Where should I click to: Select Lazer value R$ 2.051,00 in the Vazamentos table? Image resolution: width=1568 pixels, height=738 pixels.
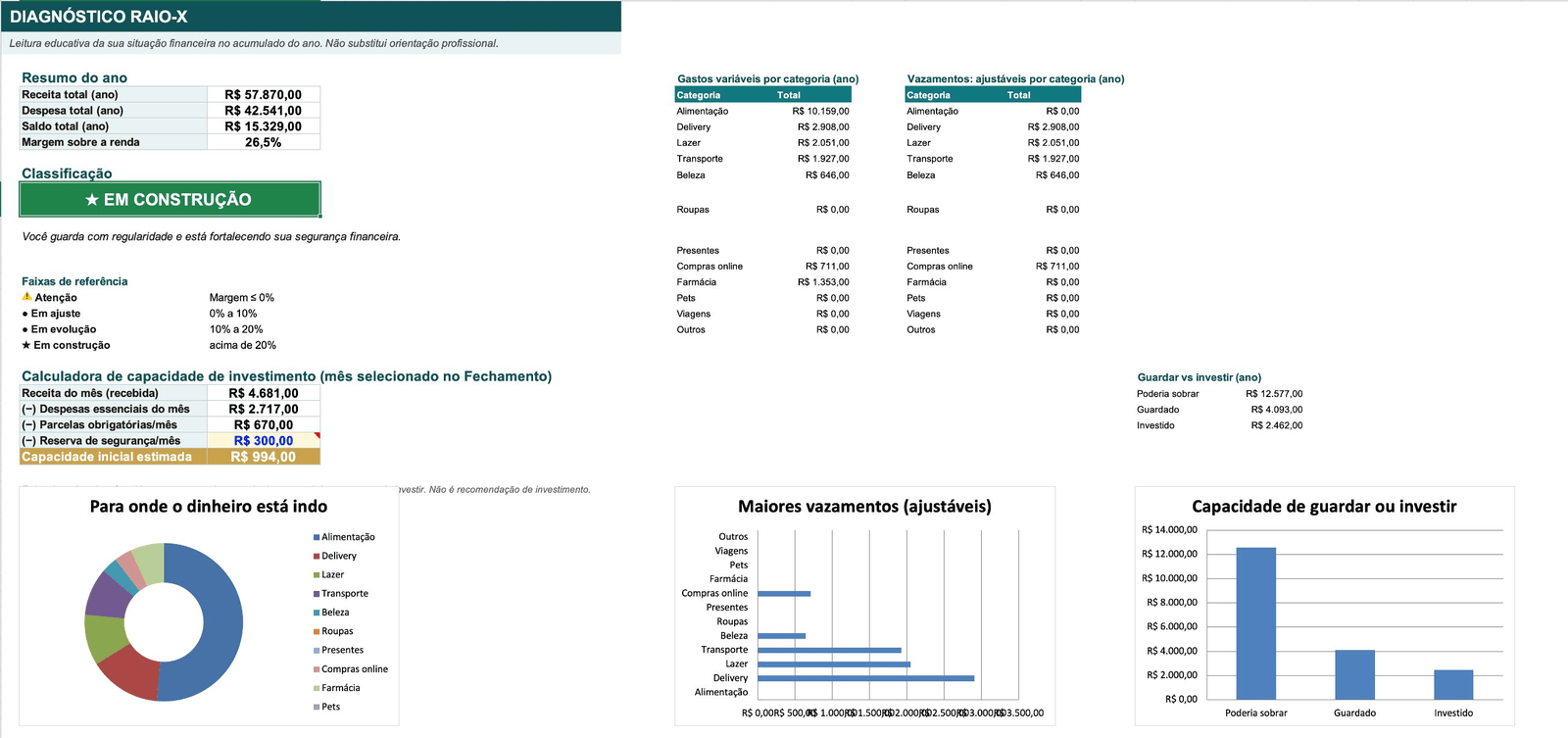(x=1053, y=143)
